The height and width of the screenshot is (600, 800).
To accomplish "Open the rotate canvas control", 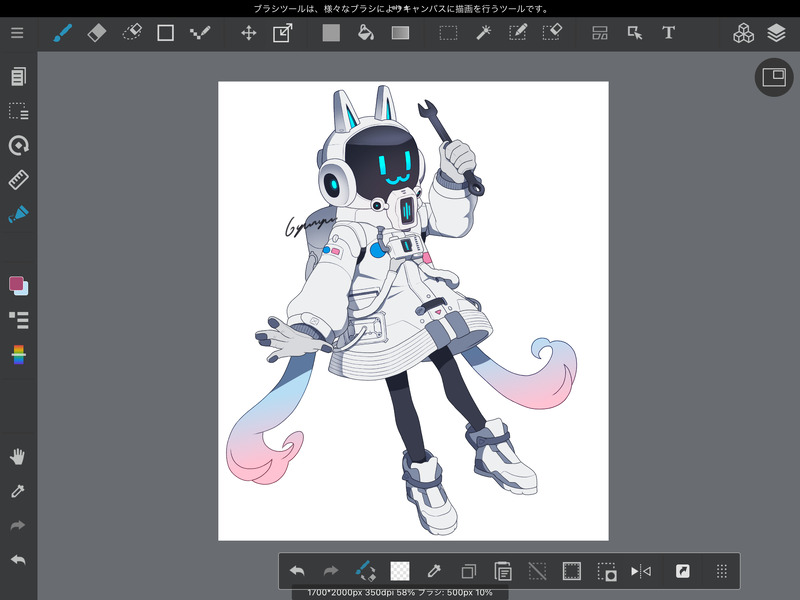I will 18,145.
